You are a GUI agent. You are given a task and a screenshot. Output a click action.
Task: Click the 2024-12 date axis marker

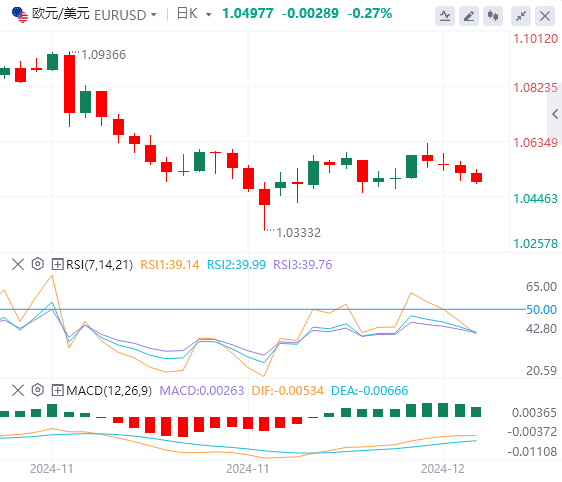click(x=443, y=469)
